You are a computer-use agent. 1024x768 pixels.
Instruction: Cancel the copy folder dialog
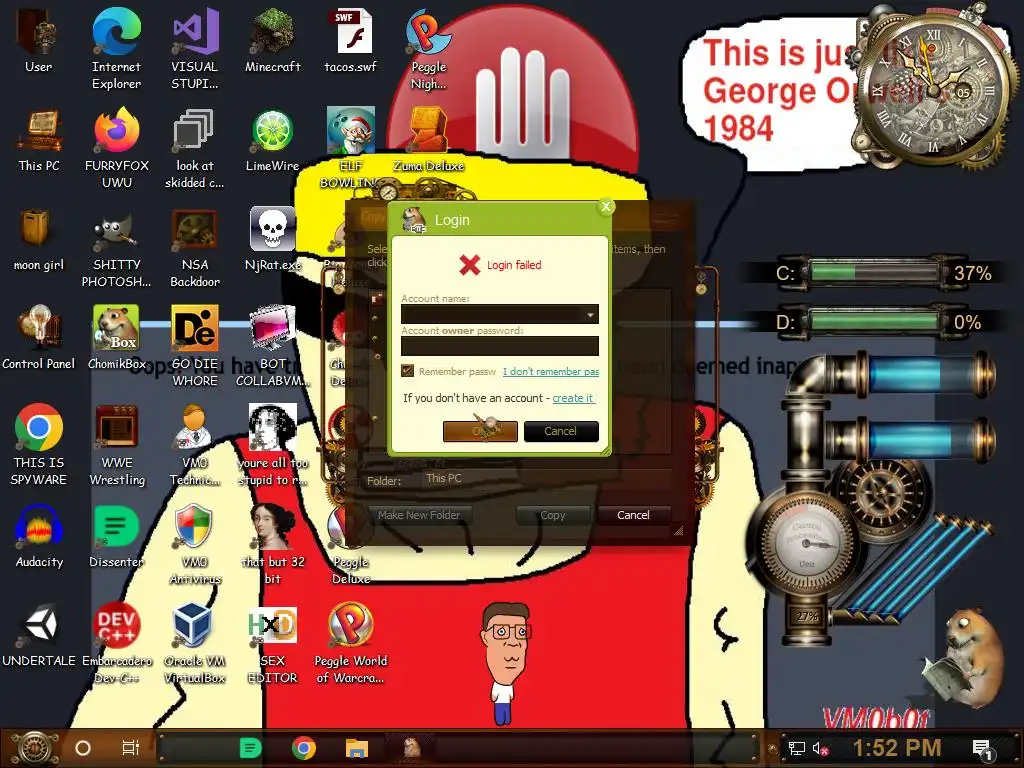tap(633, 515)
